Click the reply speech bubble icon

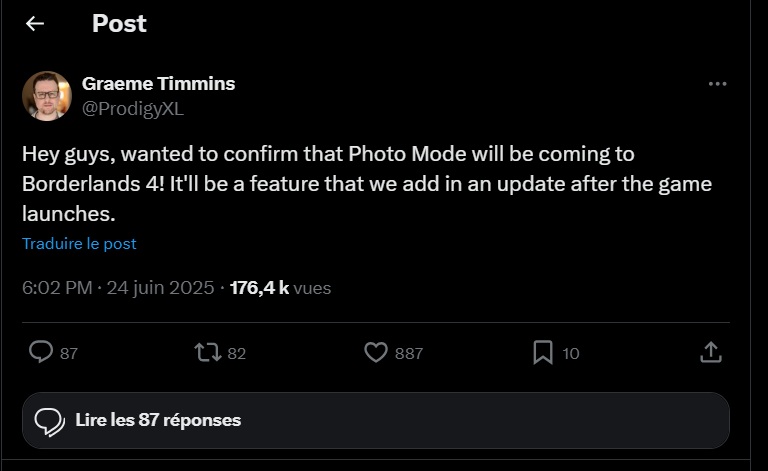pyautogui.click(x=41, y=352)
